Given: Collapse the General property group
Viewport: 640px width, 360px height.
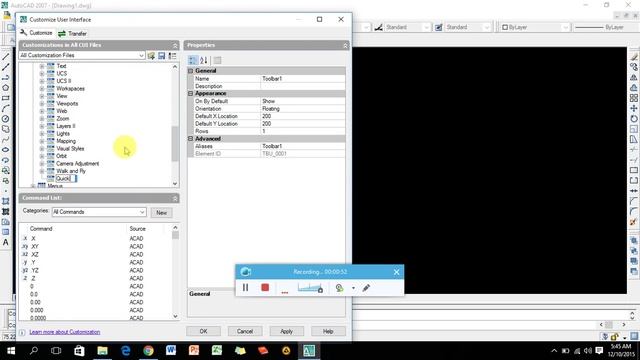Looking at the screenshot, I should click(191, 71).
